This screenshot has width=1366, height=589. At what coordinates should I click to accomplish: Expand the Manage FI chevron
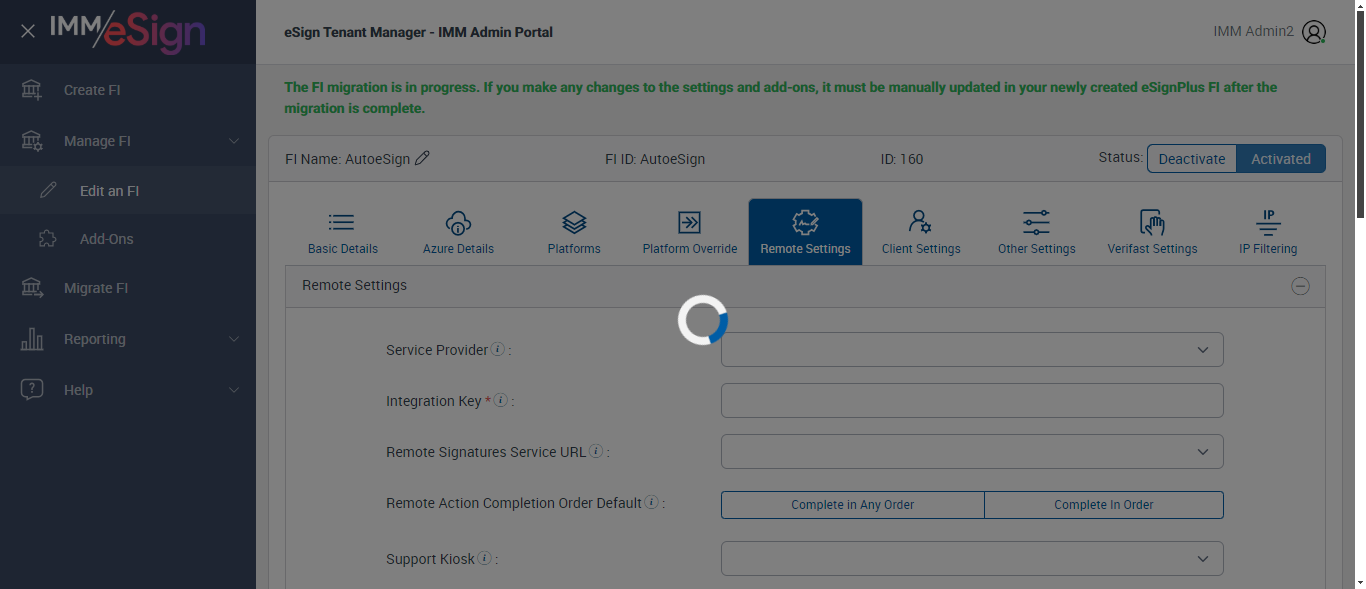click(234, 141)
